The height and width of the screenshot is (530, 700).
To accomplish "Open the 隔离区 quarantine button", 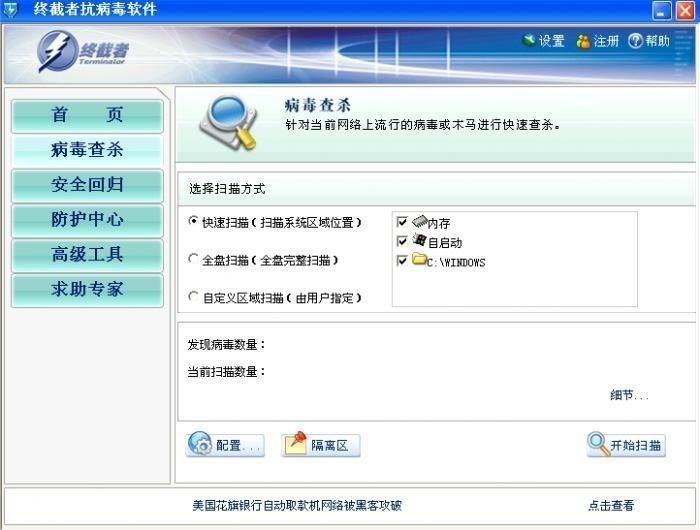I will click(321, 445).
